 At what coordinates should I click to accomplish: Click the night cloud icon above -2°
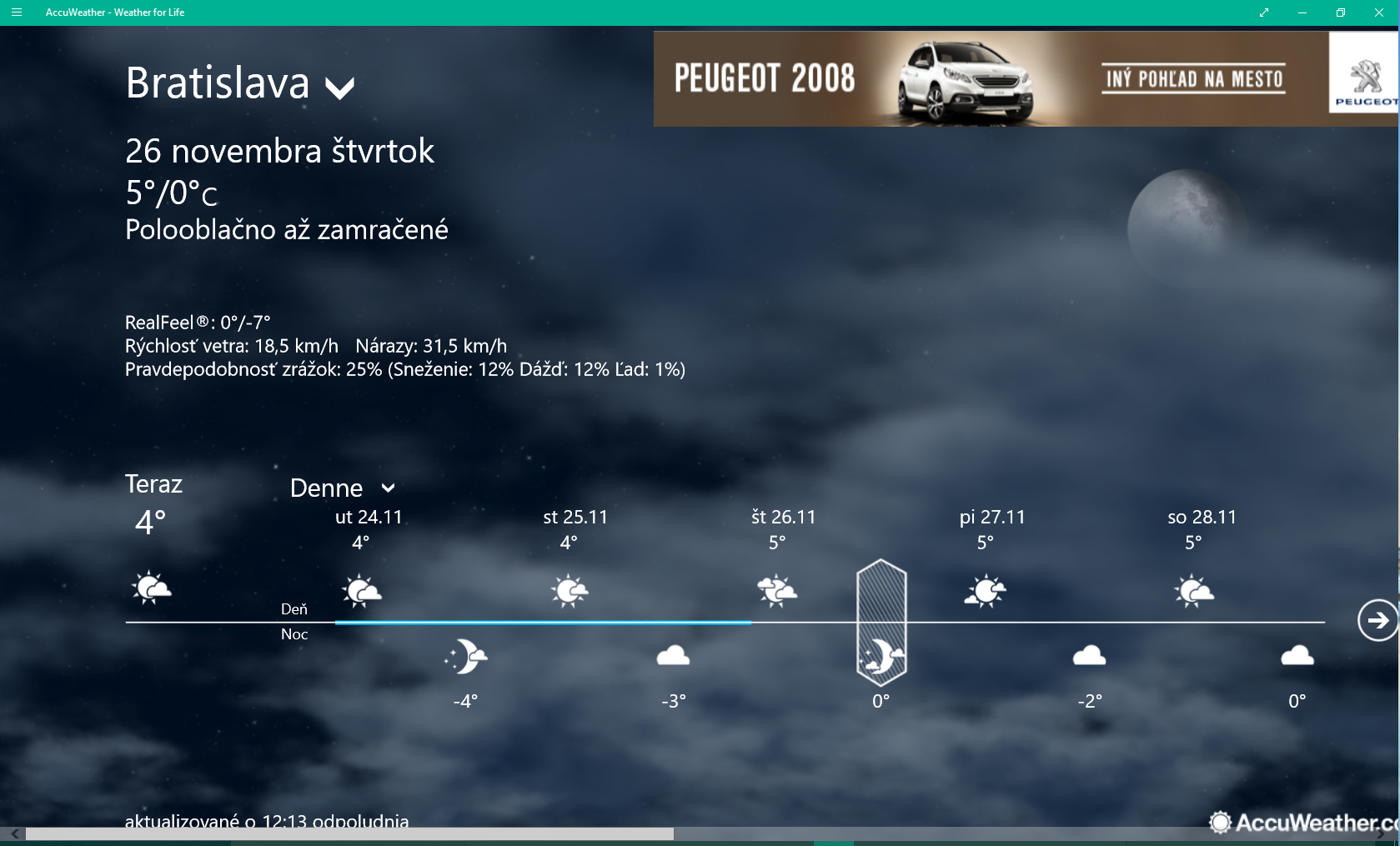tap(1089, 656)
